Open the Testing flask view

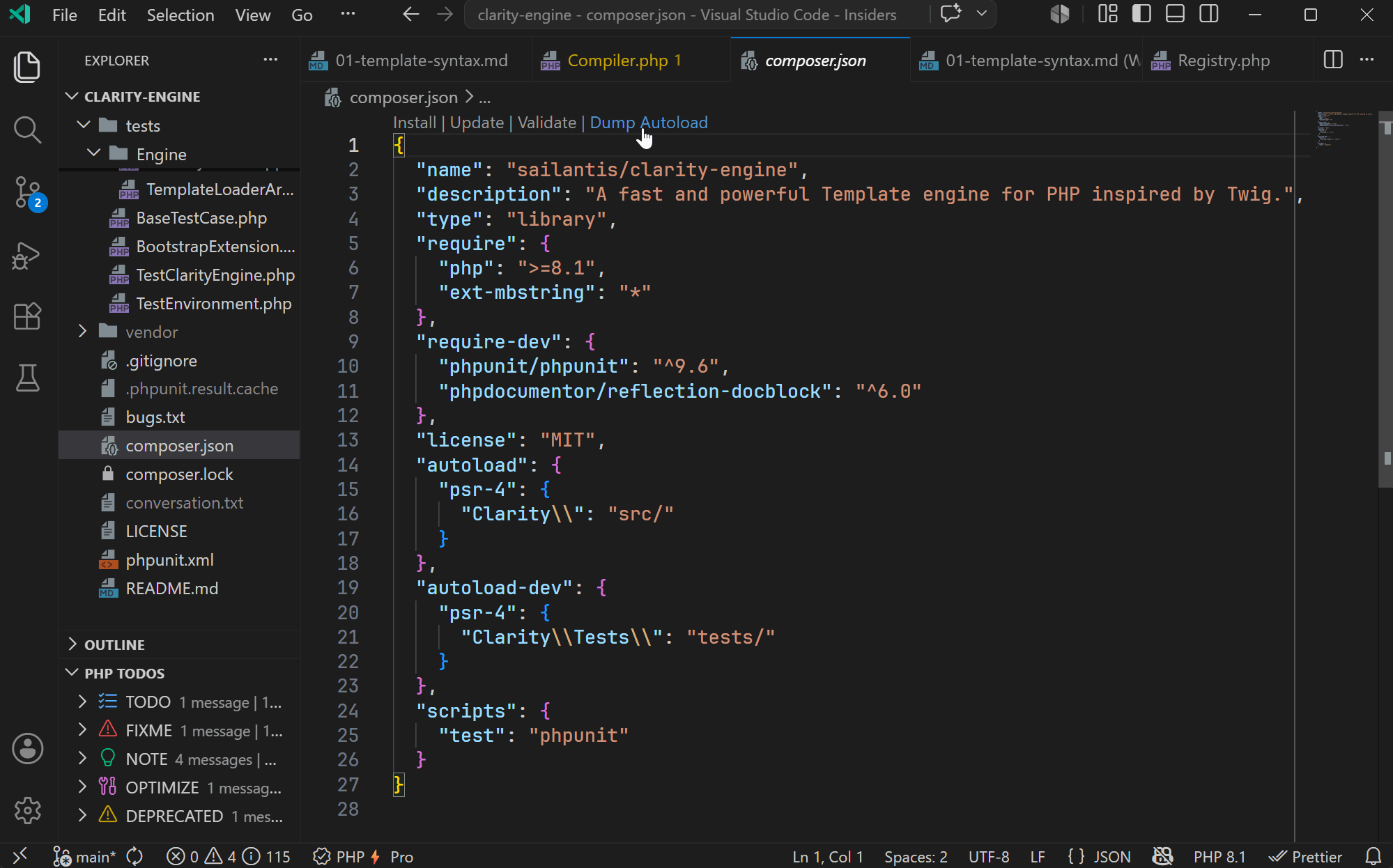[x=27, y=378]
